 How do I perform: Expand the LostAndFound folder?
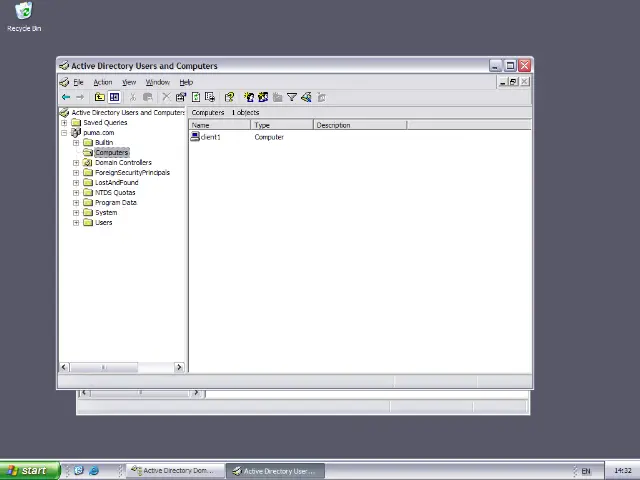pos(76,182)
